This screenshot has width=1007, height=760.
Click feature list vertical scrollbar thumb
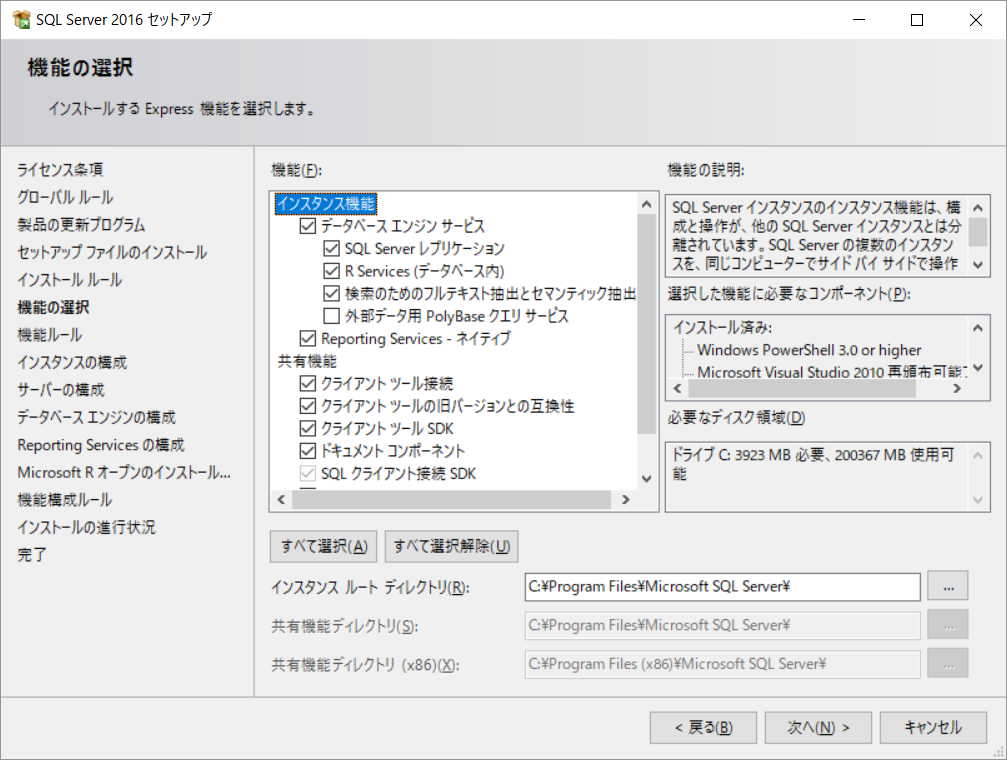[646, 324]
